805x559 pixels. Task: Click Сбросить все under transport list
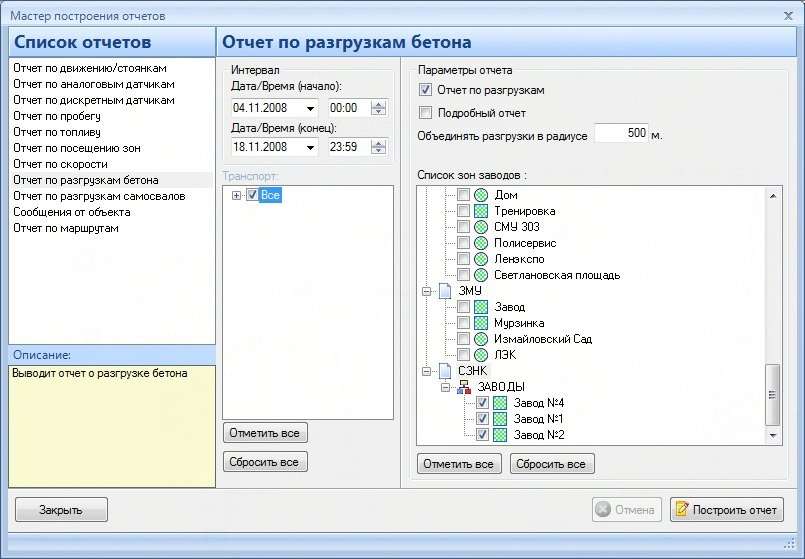click(265, 462)
